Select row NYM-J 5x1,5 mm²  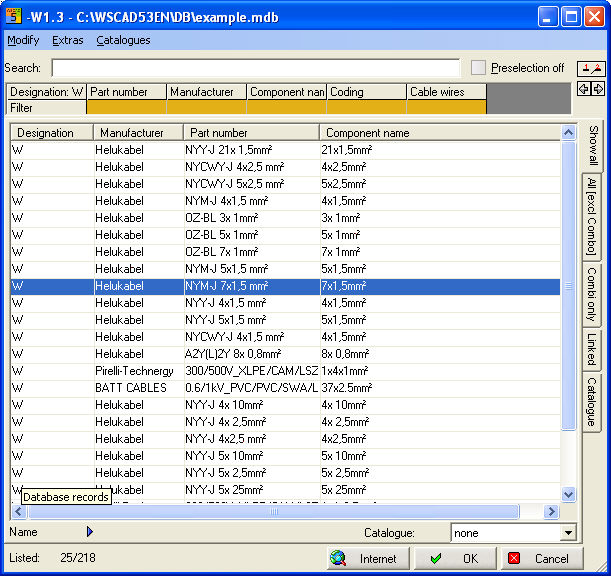(285, 269)
